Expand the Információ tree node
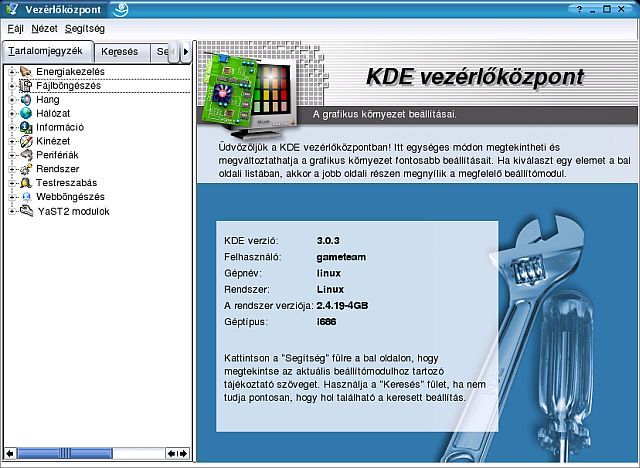 point(11,127)
